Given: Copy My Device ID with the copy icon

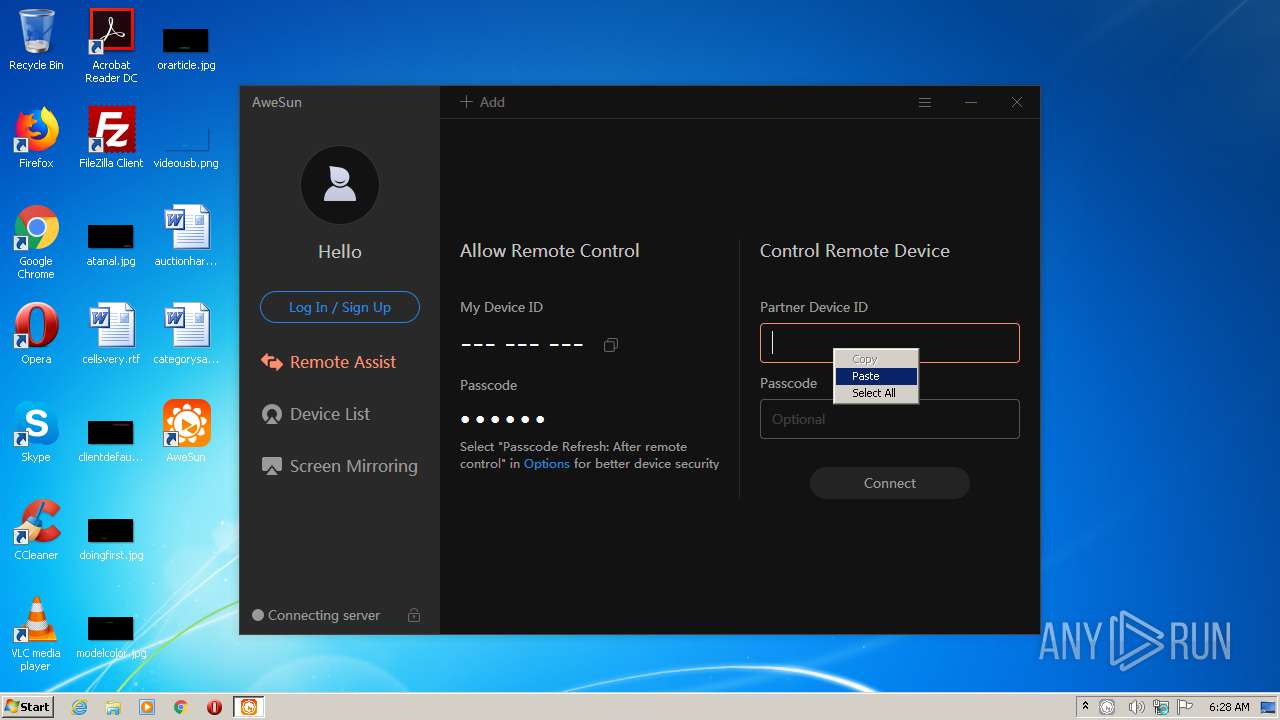Looking at the screenshot, I should pyautogui.click(x=610, y=345).
